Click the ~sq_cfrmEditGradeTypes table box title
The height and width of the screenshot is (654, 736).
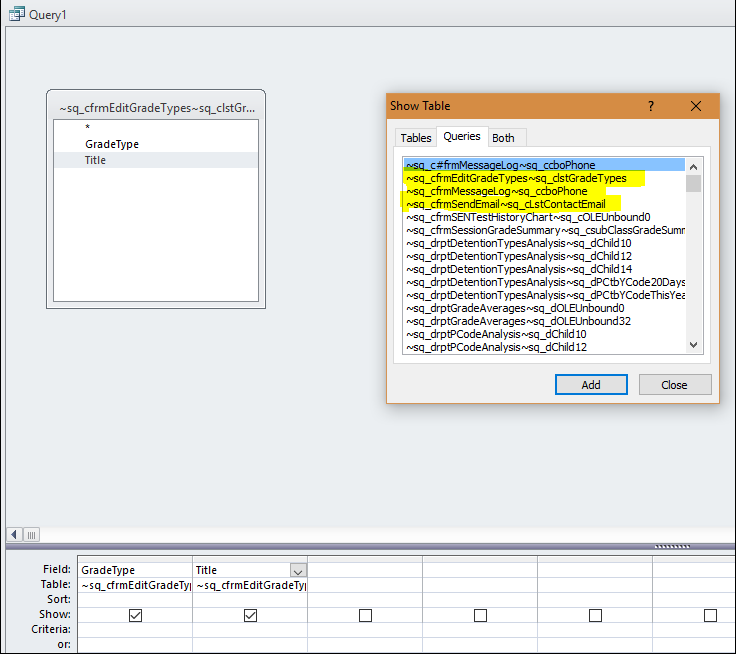click(x=157, y=108)
